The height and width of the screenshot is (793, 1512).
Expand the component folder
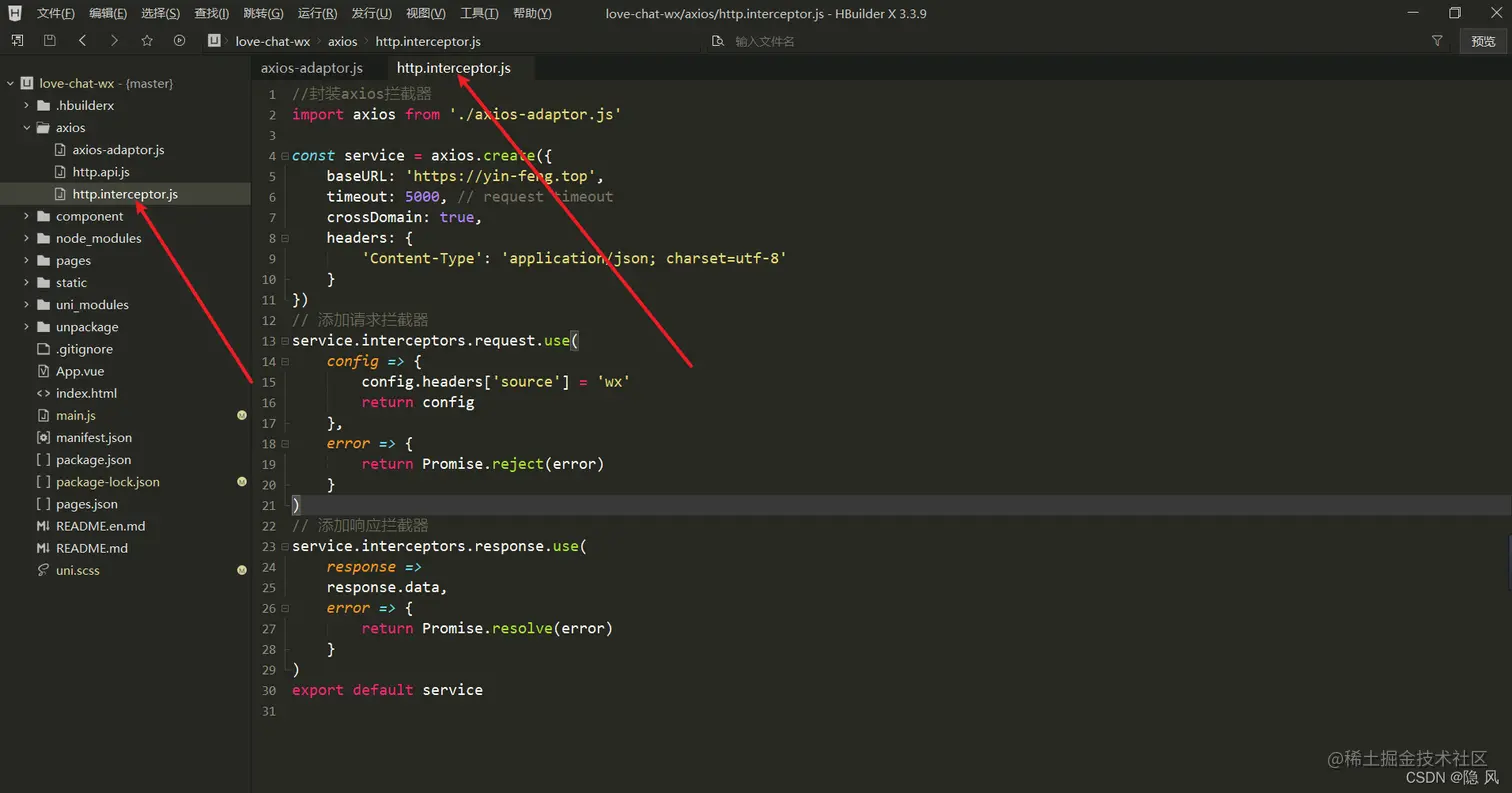pos(27,216)
